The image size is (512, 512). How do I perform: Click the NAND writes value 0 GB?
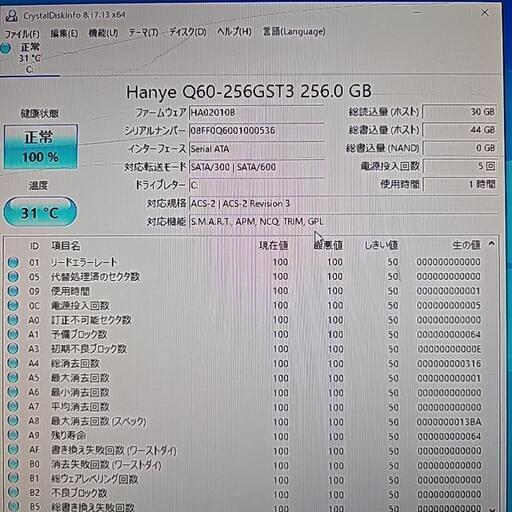460,148
